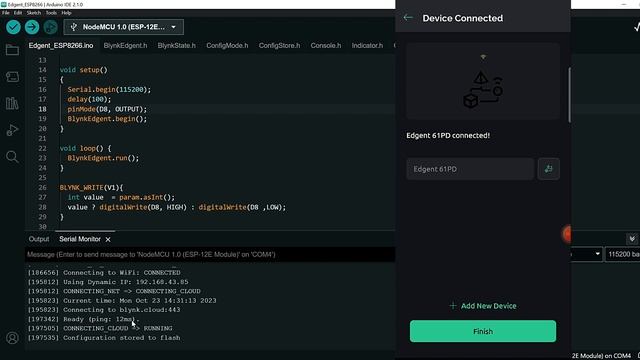Open the 115200 baud rate dropdown
This screenshot has width=640, height=360.
[x=622, y=254]
